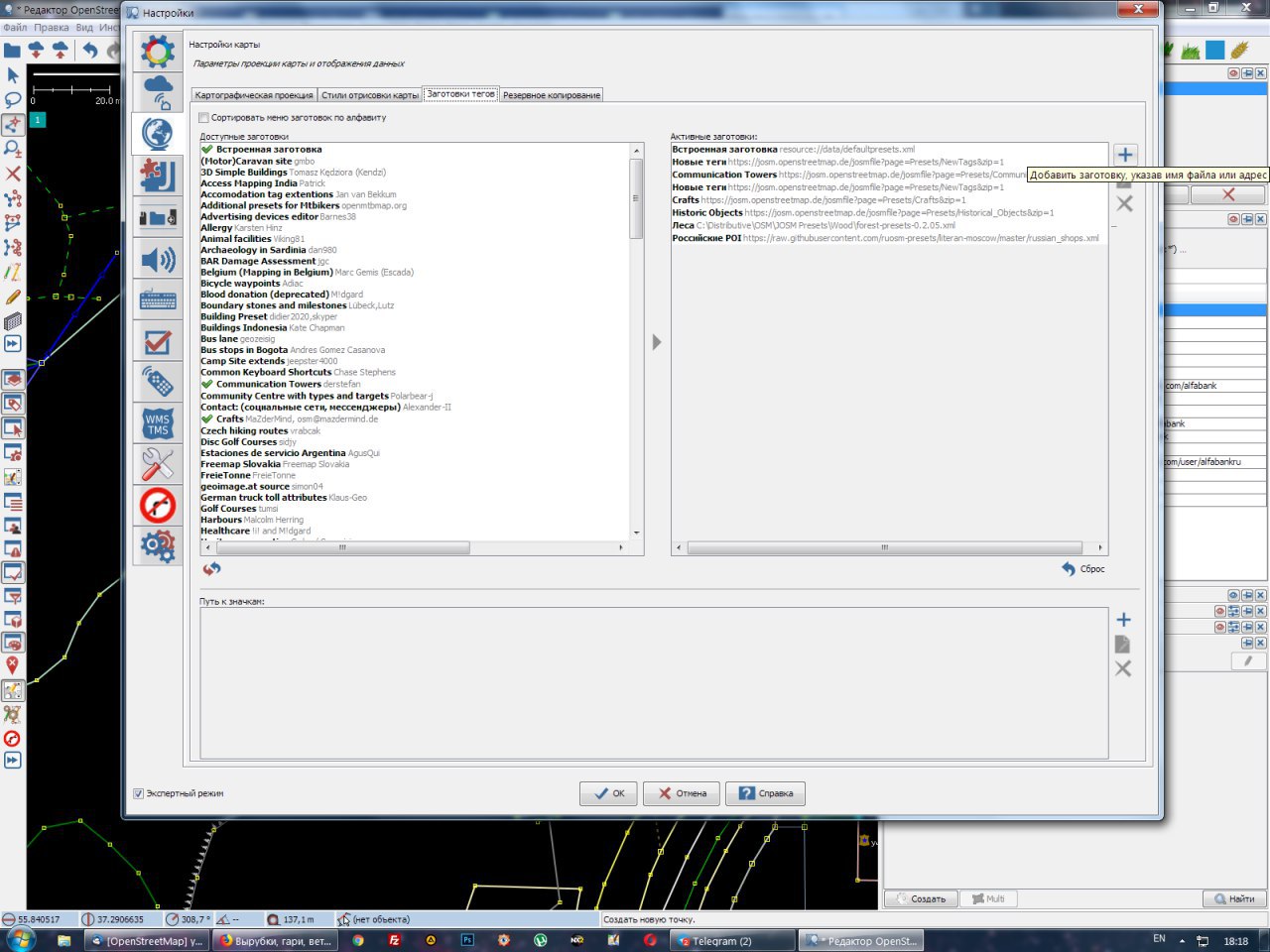The width and height of the screenshot is (1270, 952).
Task: Open Telegram from the taskbar
Action: coord(729,940)
